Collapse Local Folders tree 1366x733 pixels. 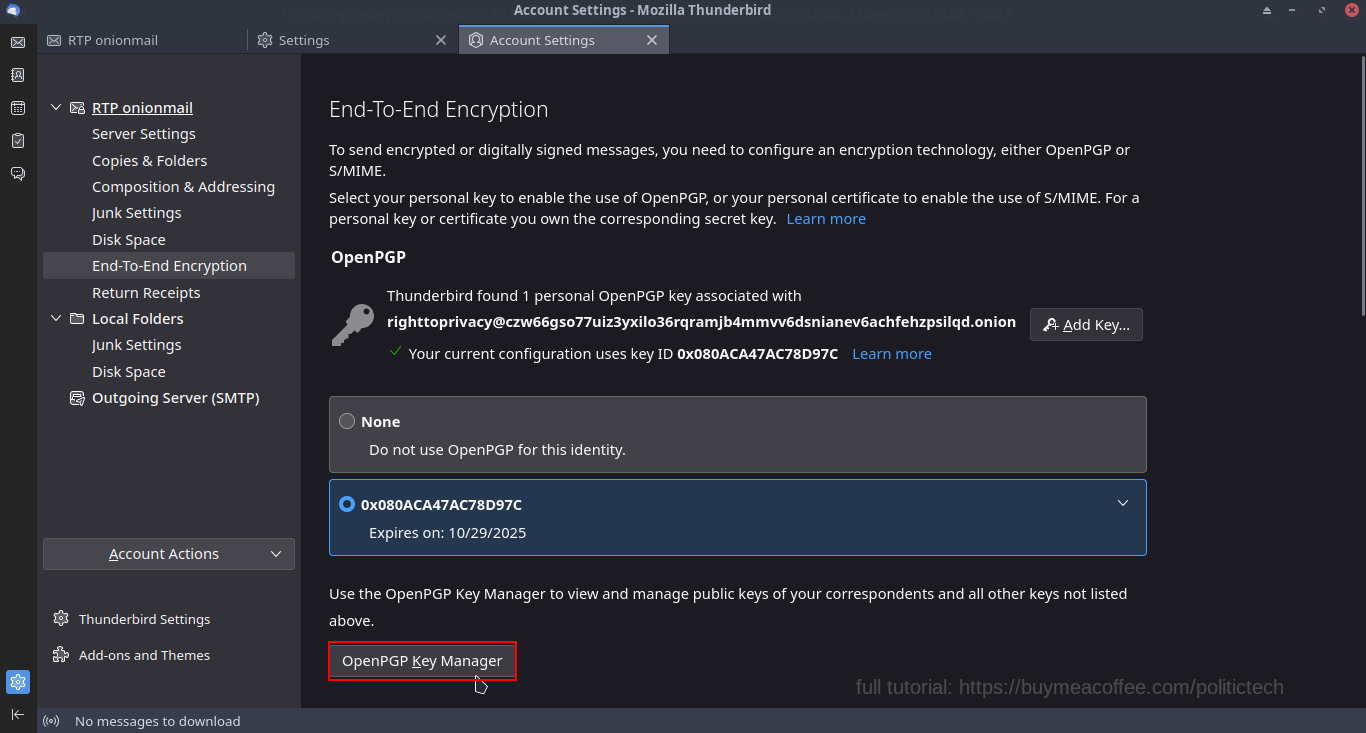coord(56,319)
